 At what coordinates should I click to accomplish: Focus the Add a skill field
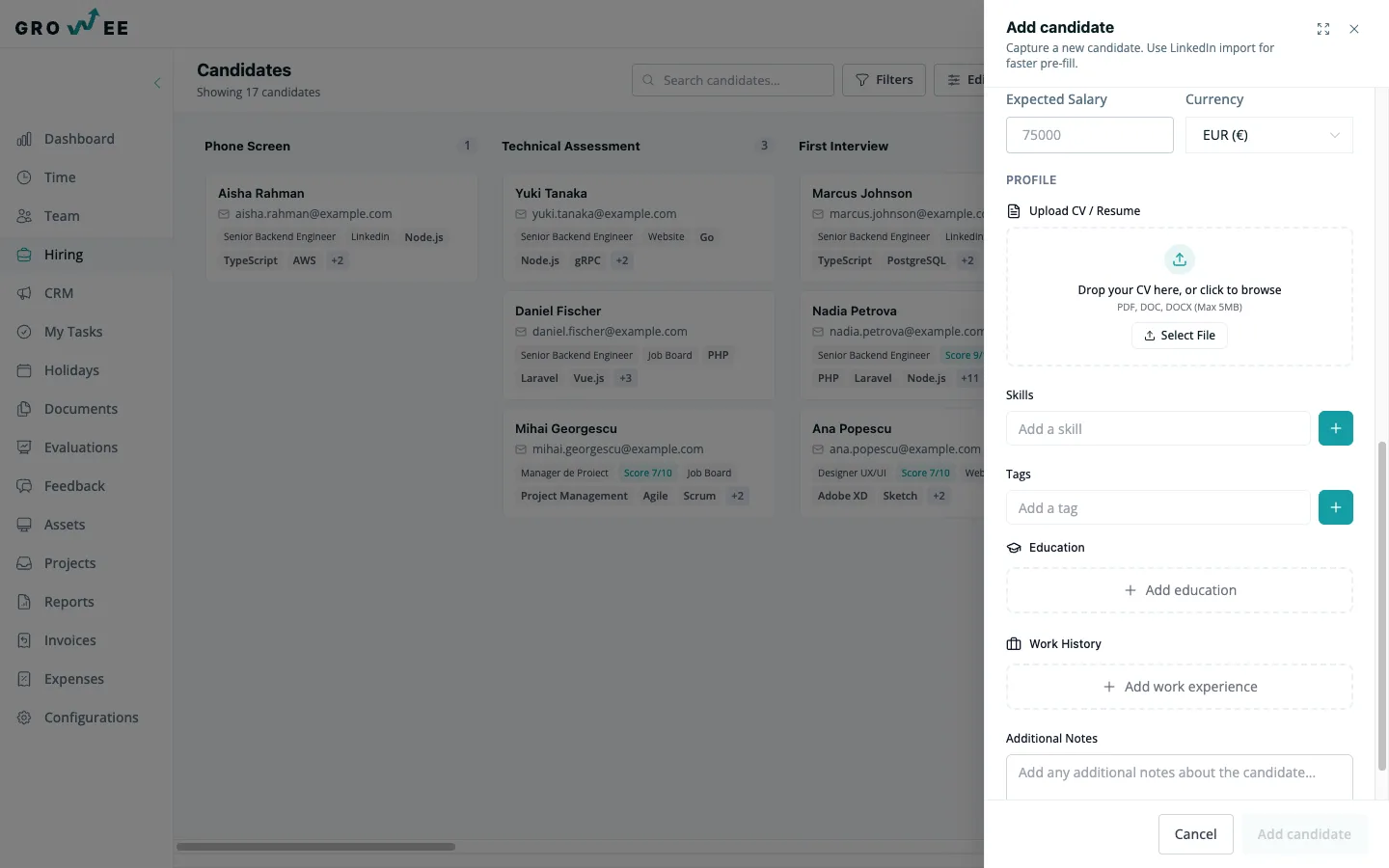tap(1158, 428)
